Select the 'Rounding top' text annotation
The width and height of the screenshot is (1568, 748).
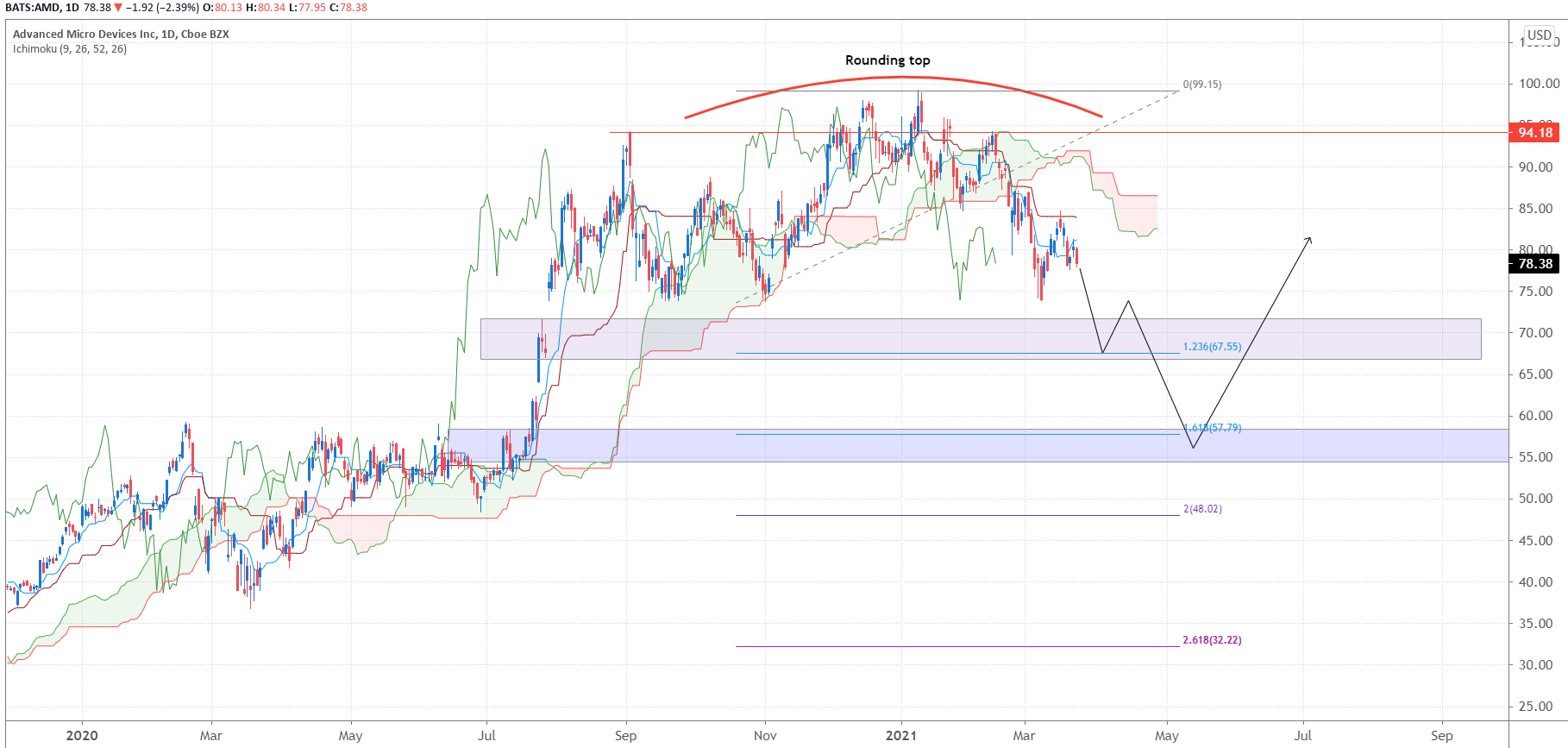click(x=887, y=60)
